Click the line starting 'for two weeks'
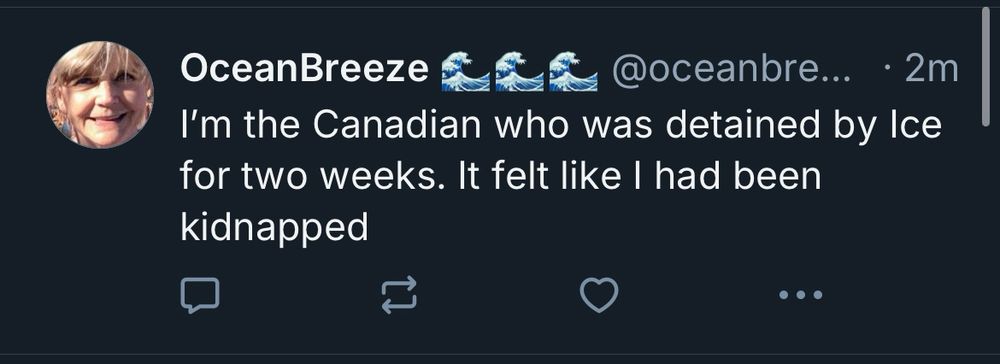The height and width of the screenshot is (364, 1000). pyautogui.click(x=501, y=177)
